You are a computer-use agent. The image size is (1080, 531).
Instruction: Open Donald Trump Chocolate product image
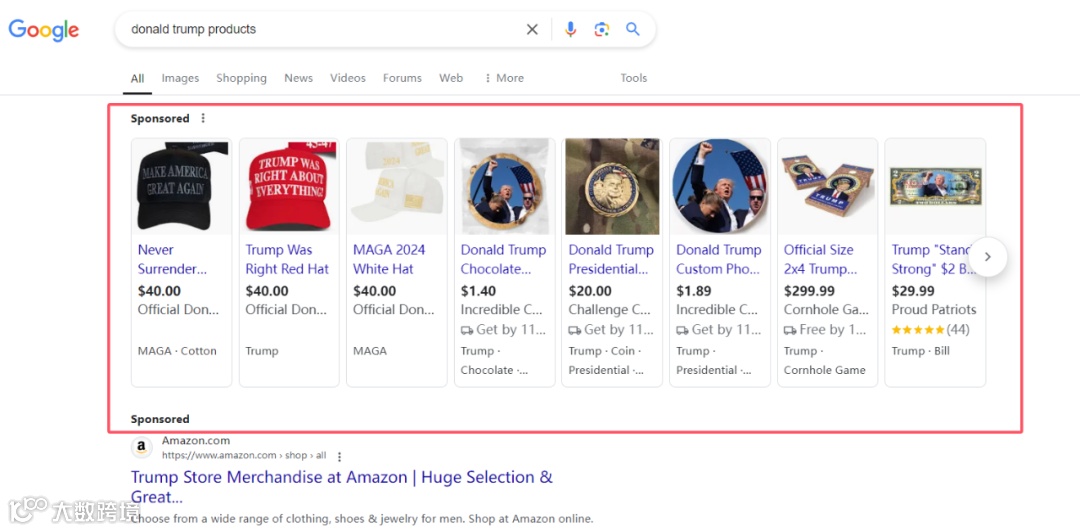(x=505, y=187)
